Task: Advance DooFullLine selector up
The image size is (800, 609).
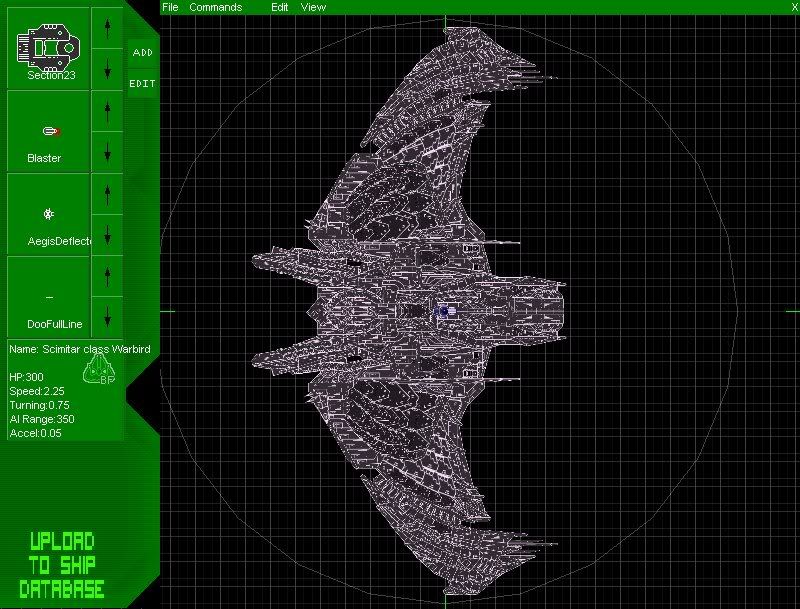Action: click(107, 276)
